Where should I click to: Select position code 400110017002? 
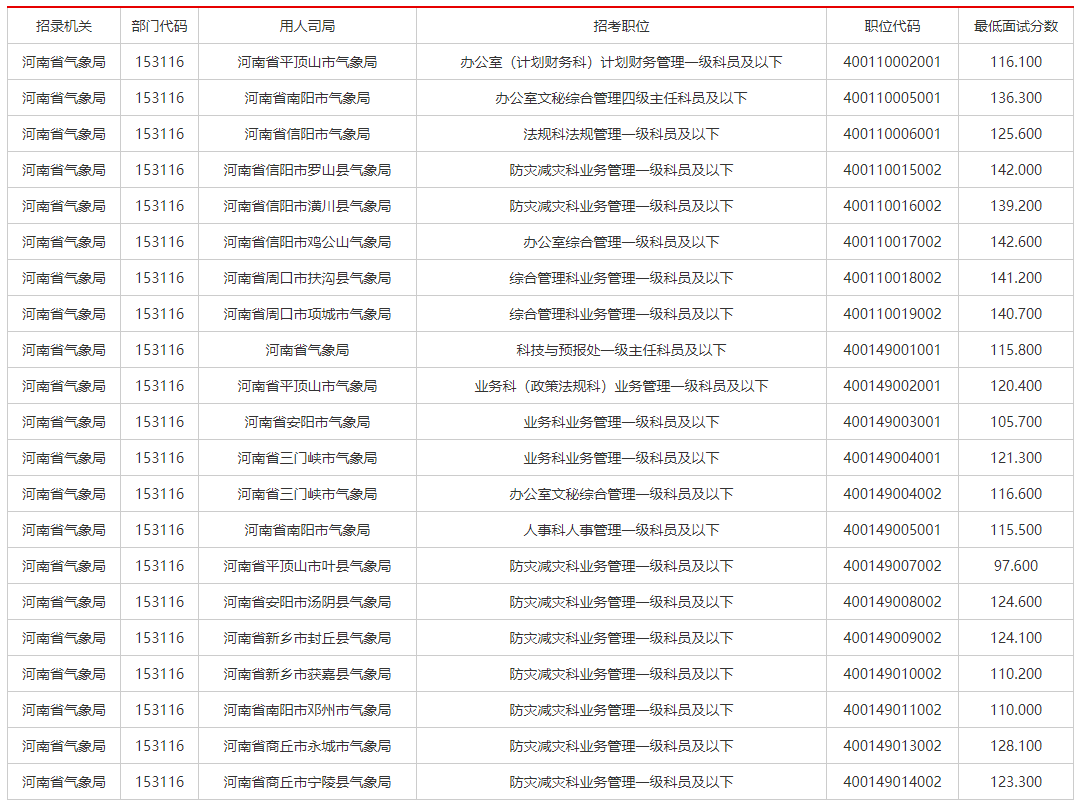click(x=892, y=242)
